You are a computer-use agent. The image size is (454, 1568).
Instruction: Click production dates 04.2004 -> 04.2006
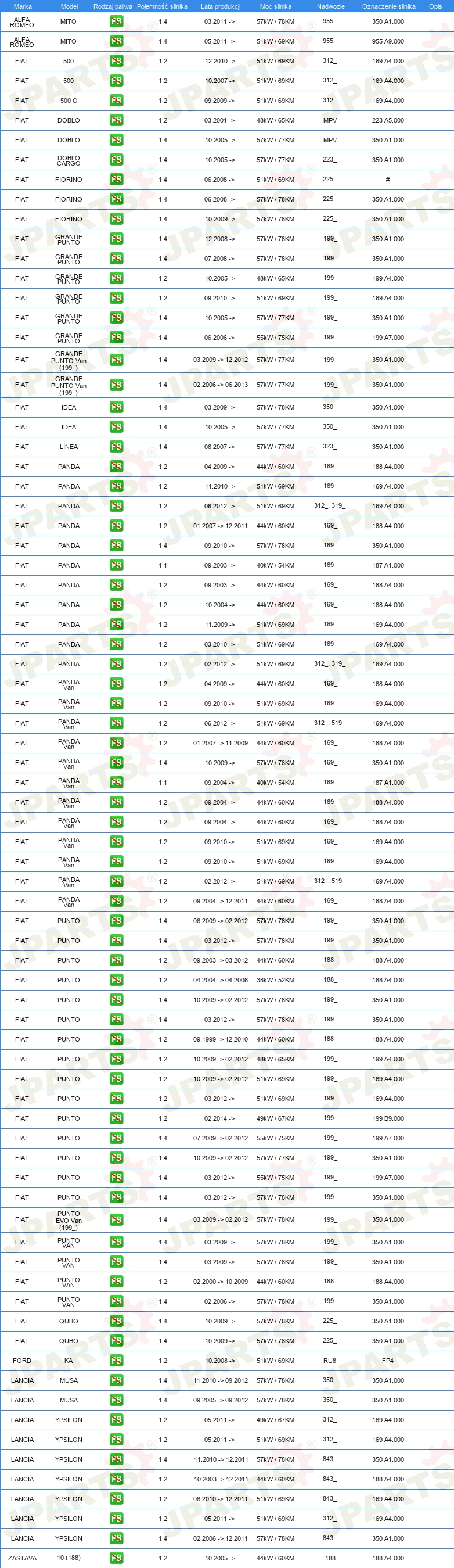tap(220, 980)
